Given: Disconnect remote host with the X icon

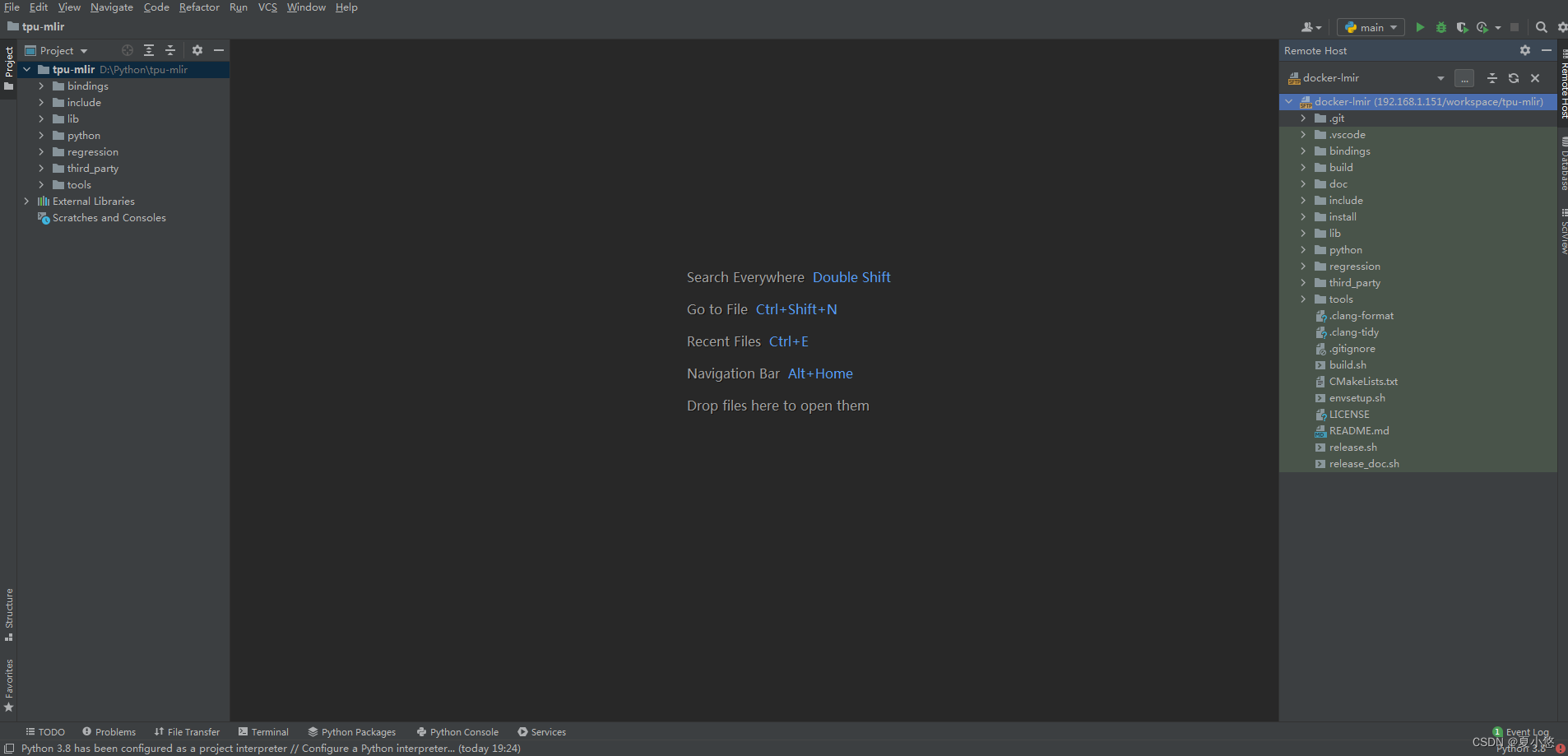Looking at the screenshot, I should pyautogui.click(x=1535, y=78).
